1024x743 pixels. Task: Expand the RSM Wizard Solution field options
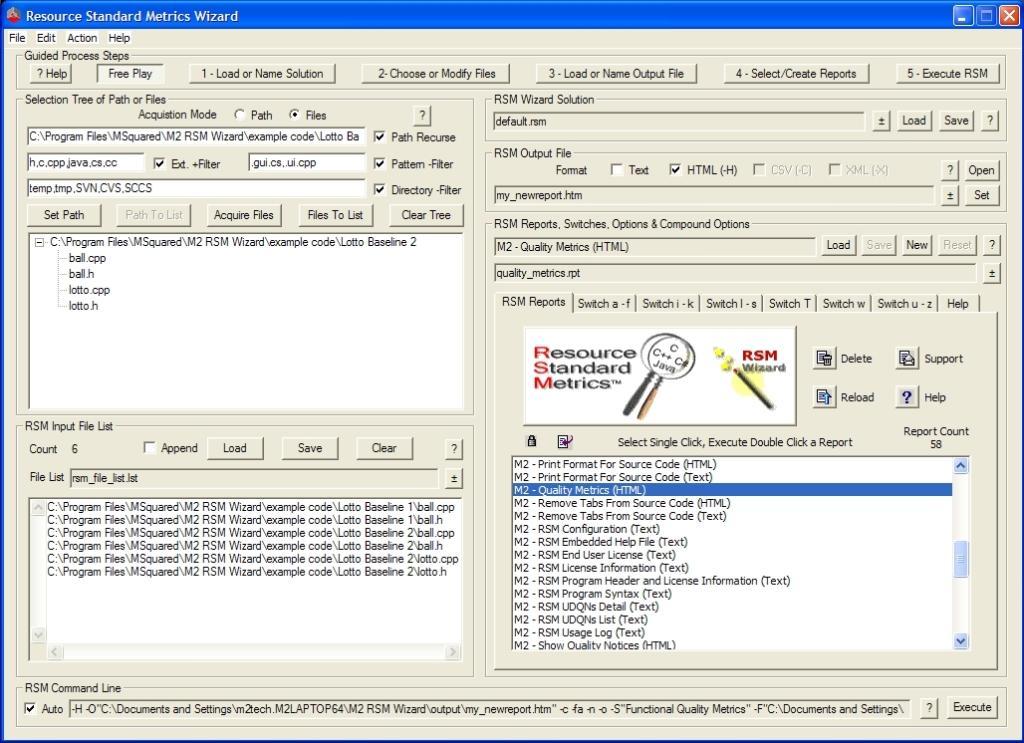tap(879, 122)
